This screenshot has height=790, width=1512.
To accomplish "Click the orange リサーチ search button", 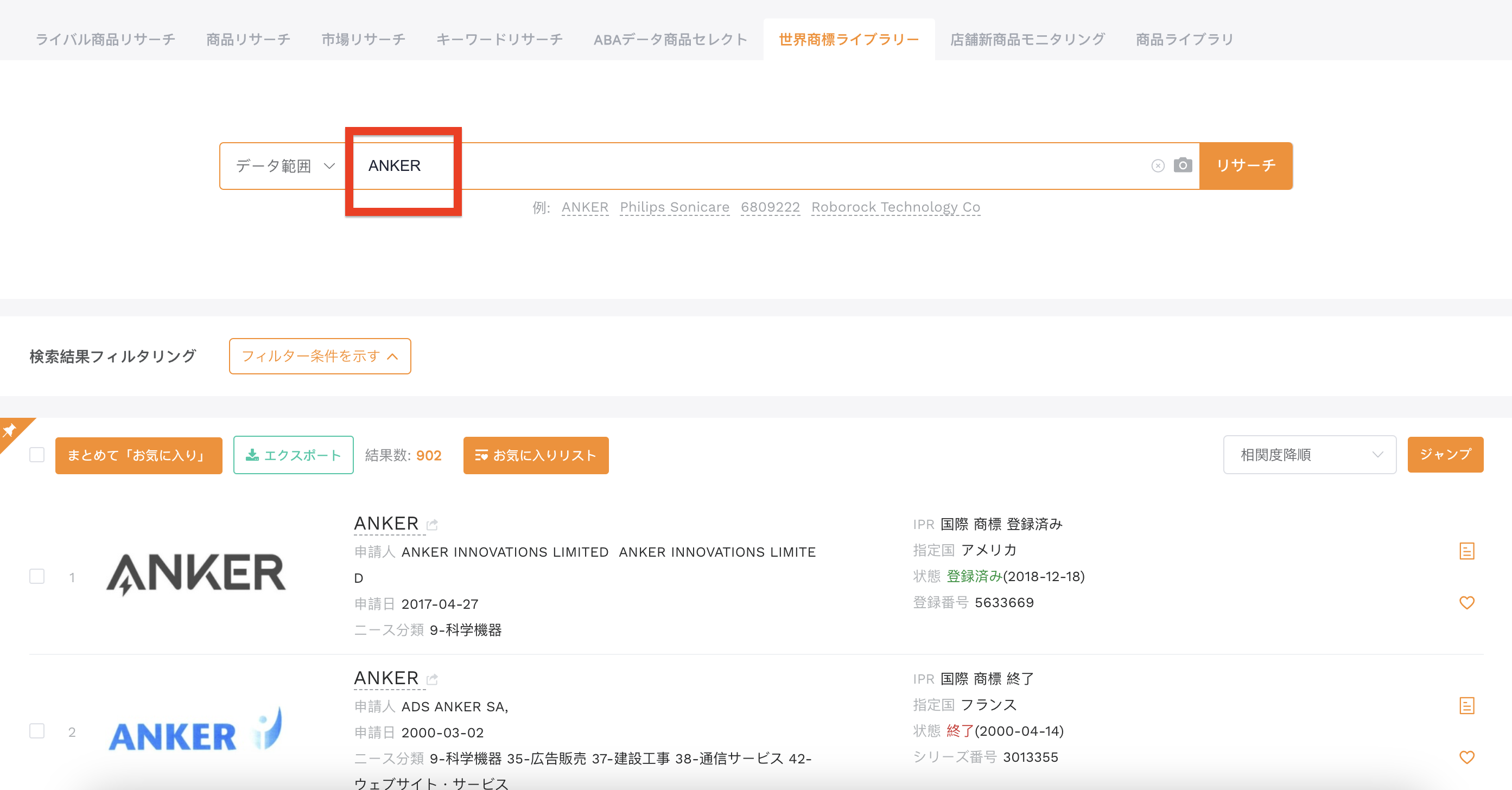I will (x=1246, y=165).
